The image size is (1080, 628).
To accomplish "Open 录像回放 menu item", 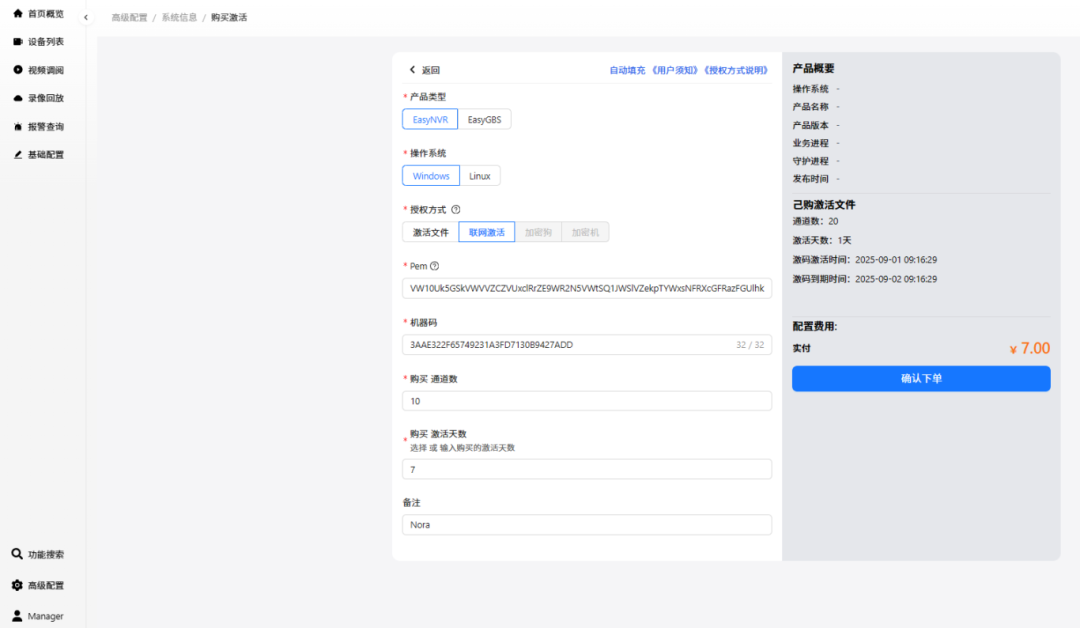I will coord(43,98).
